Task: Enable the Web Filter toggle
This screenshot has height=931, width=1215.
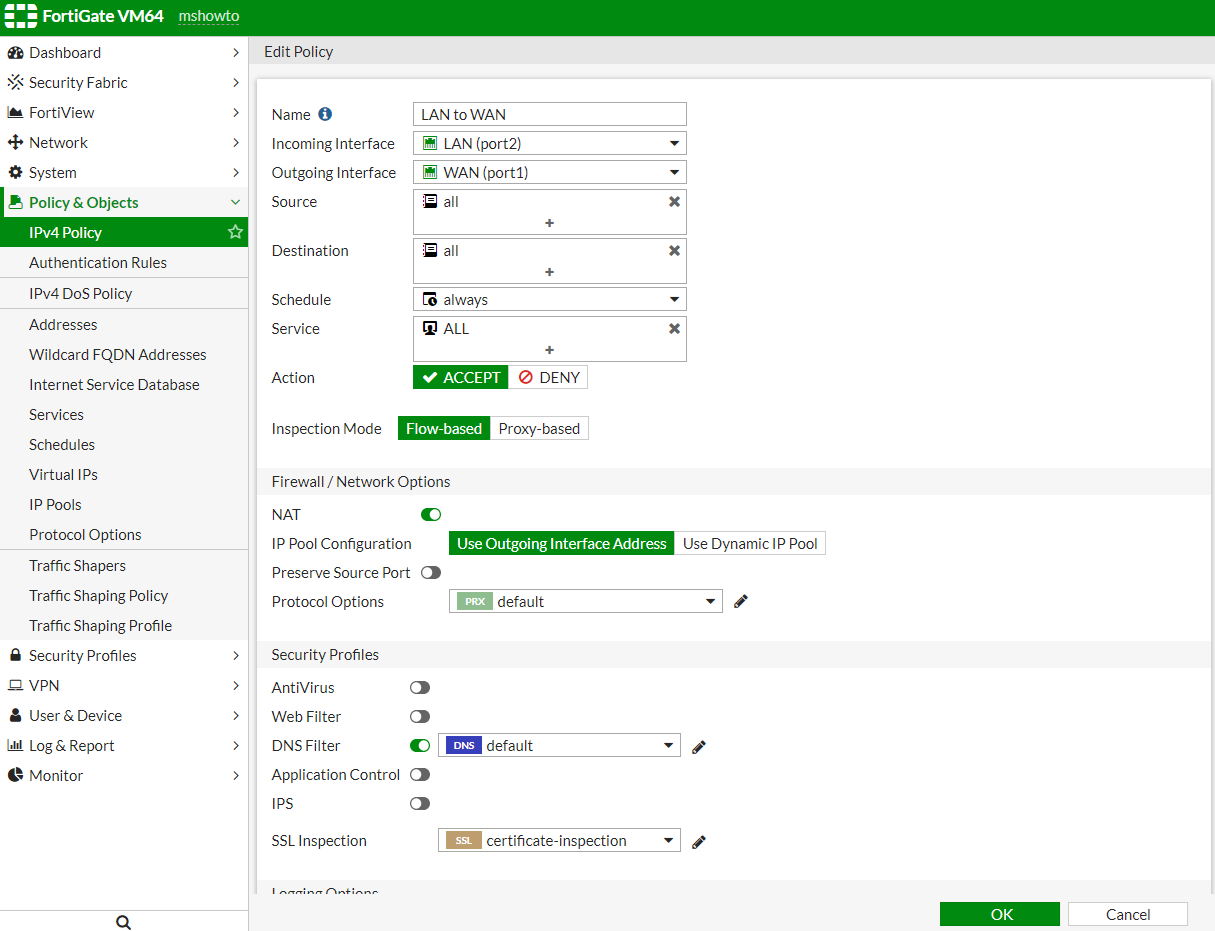Action: click(420, 717)
